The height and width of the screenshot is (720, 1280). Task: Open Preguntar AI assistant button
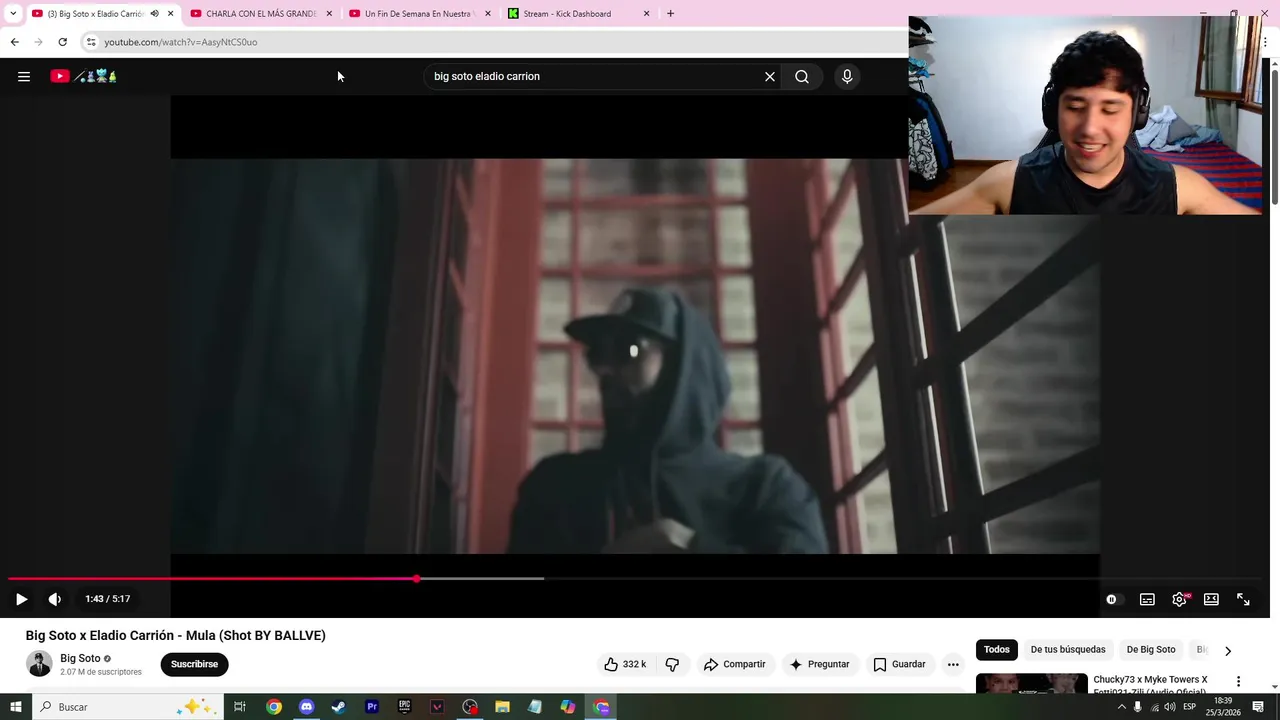click(819, 664)
